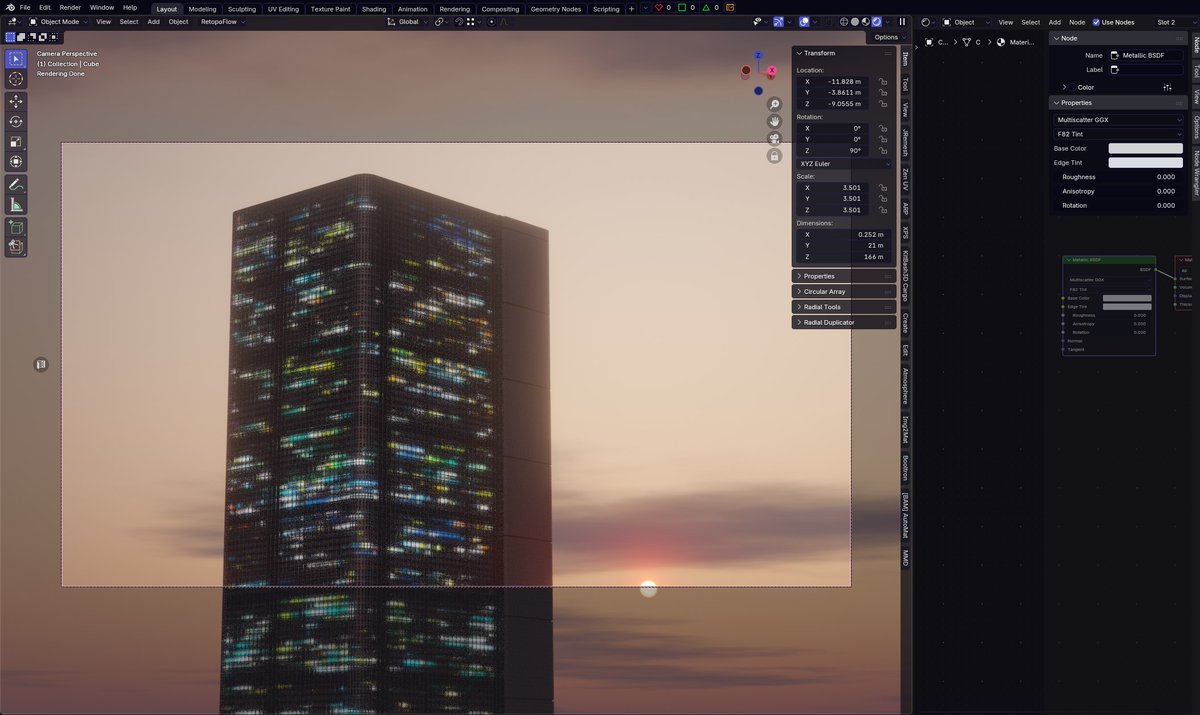Open the Options dropdown in viewport
Screen dimensions: 1200x715
click(886, 37)
